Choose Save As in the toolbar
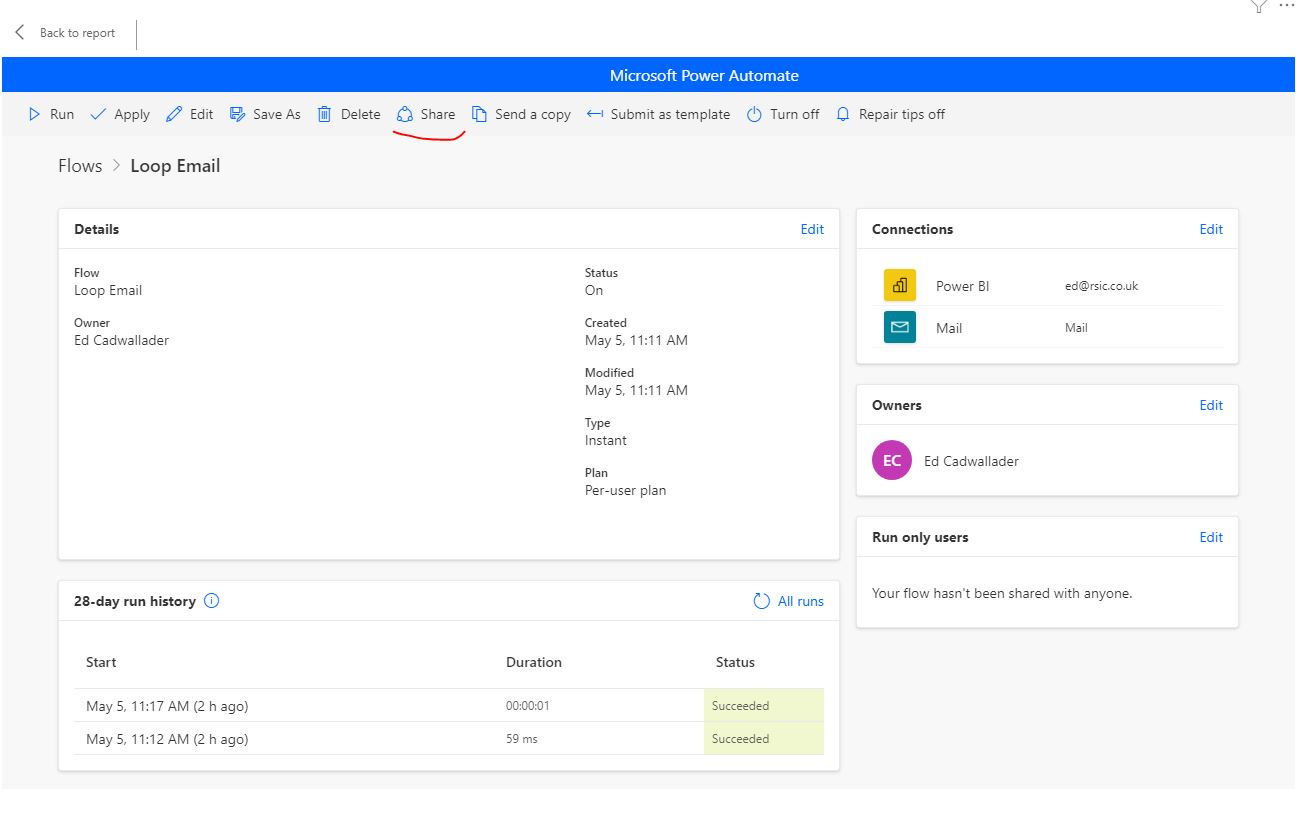Image resolution: width=1296 pixels, height=826 pixels. (265, 114)
